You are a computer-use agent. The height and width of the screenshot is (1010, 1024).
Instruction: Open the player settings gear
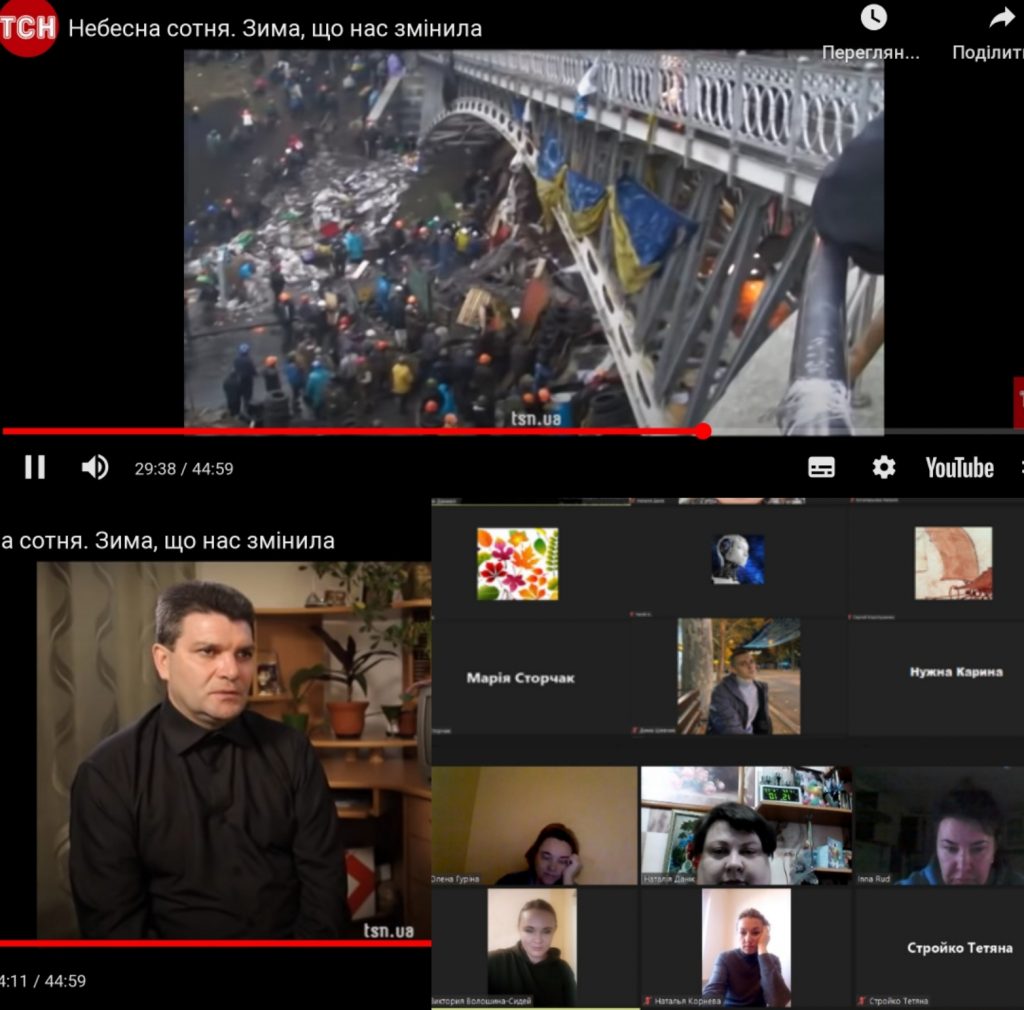[x=883, y=467]
